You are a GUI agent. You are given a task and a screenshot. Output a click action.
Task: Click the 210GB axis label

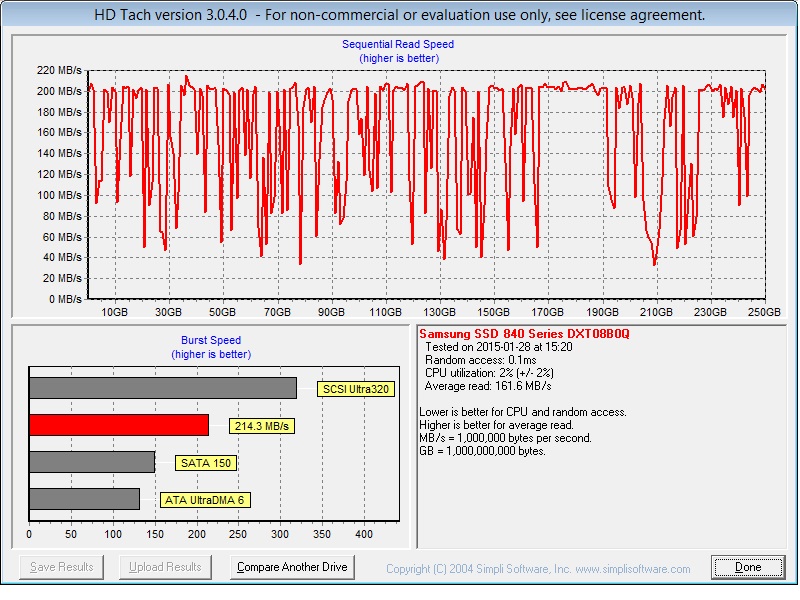point(656,312)
